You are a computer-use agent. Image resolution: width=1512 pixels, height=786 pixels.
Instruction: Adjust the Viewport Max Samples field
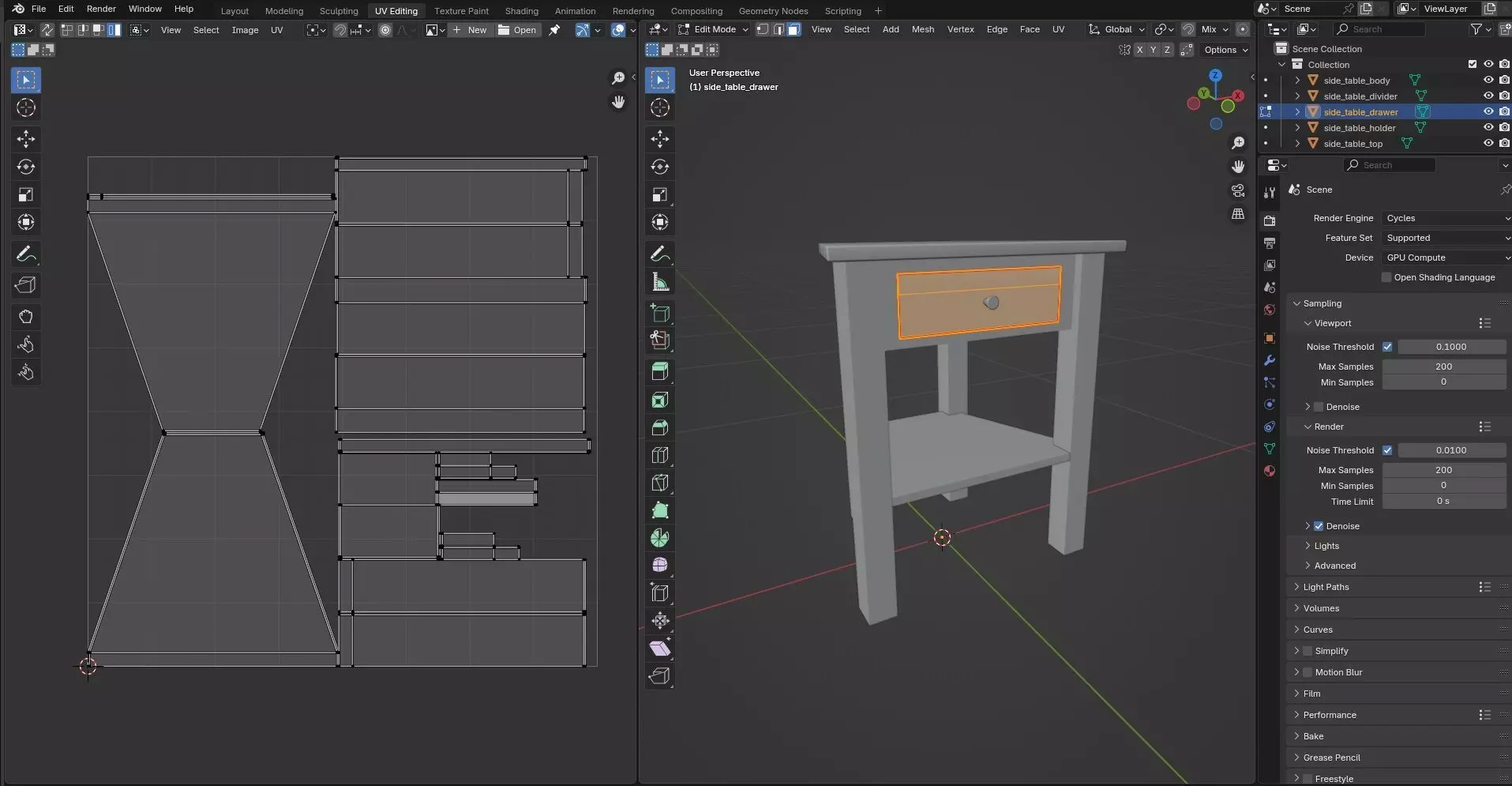pos(1443,367)
